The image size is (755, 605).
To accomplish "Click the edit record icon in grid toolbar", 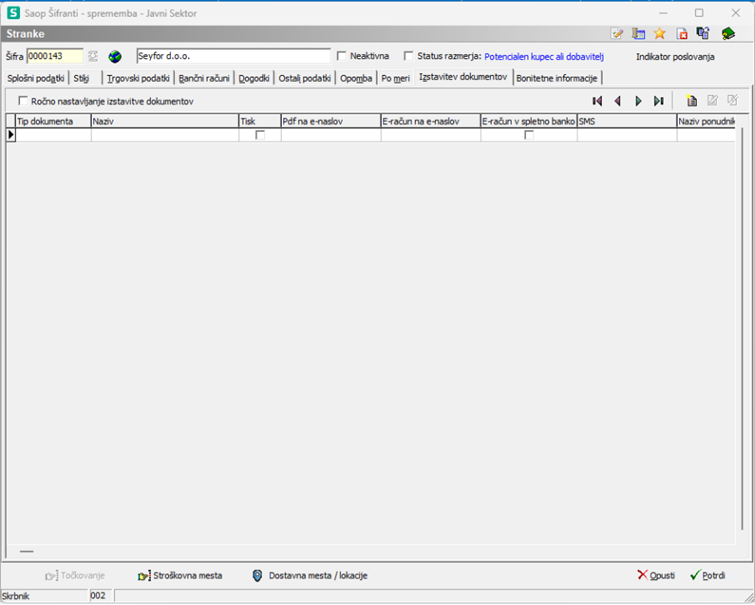I will tap(712, 100).
